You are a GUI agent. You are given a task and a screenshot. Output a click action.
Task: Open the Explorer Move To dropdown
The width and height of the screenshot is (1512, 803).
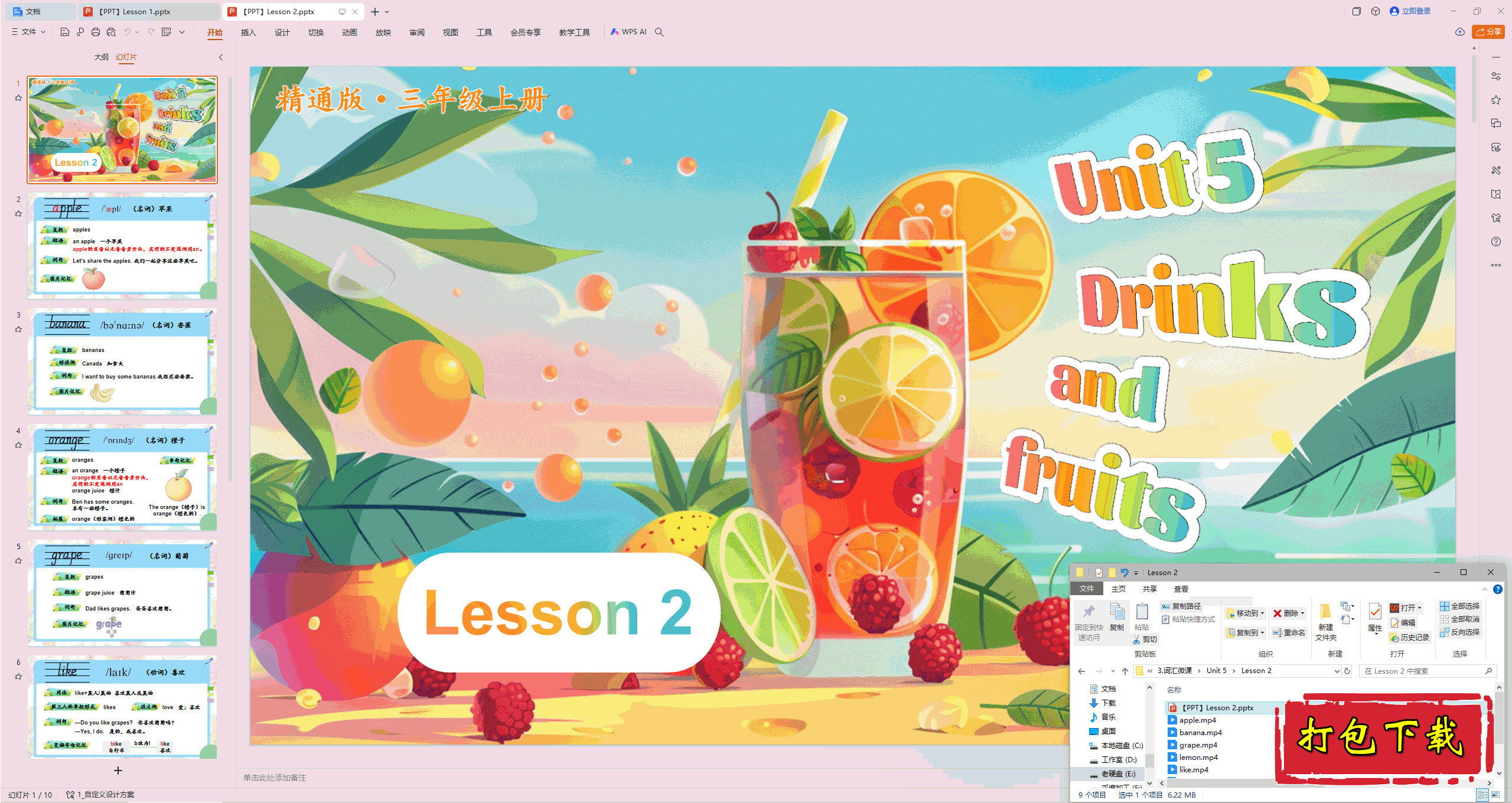[1246, 613]
